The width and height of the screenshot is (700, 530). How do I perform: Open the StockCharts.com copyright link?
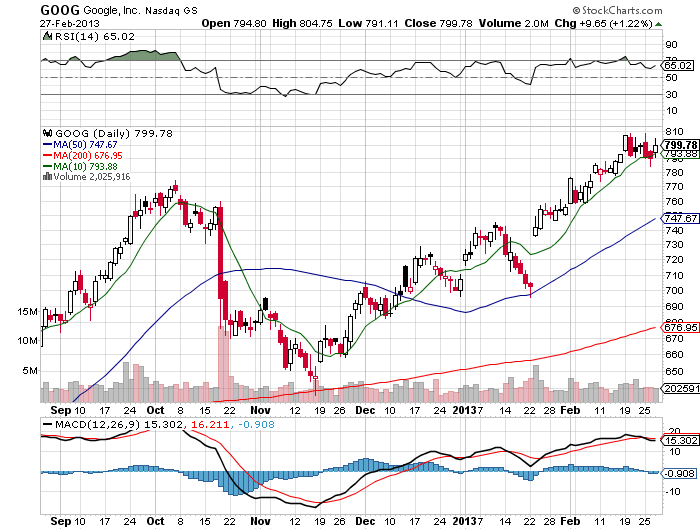point(617,10)
